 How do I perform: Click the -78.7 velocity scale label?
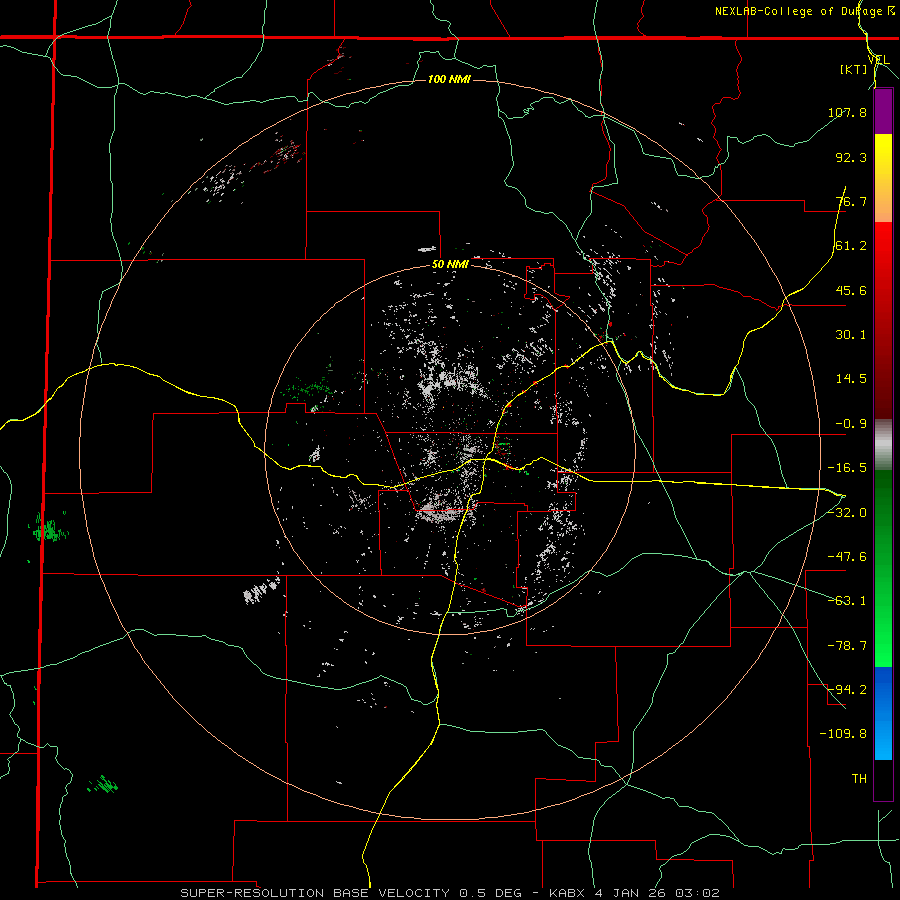pyautogui.click(x=847, y=646)
